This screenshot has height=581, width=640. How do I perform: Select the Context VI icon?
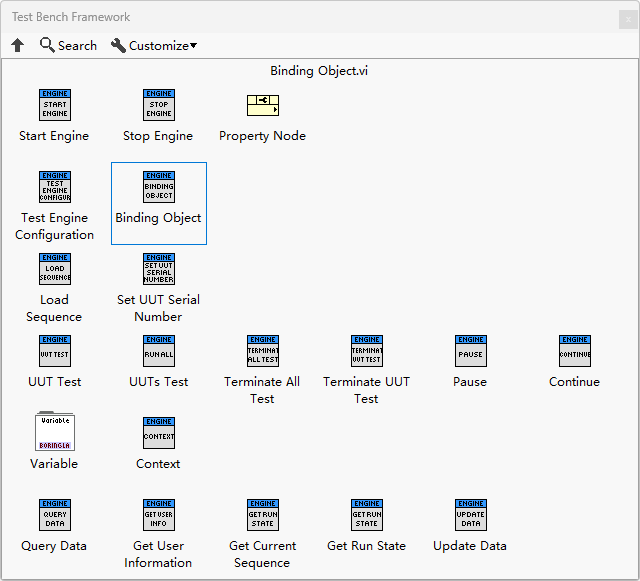pos(158,433)
